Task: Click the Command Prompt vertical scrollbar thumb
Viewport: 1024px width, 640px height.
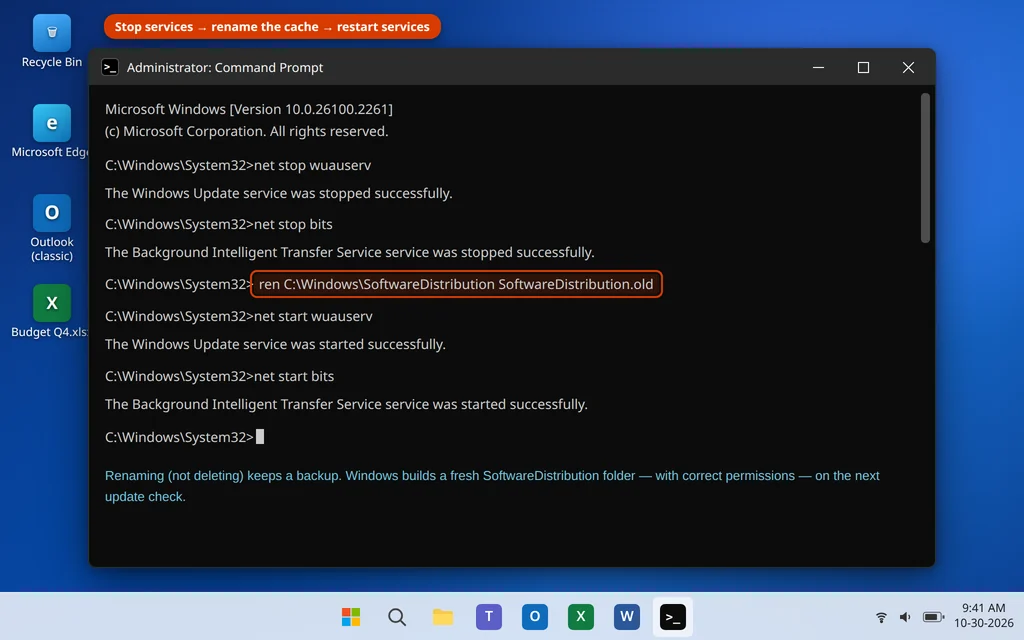Action: (925, 168)
